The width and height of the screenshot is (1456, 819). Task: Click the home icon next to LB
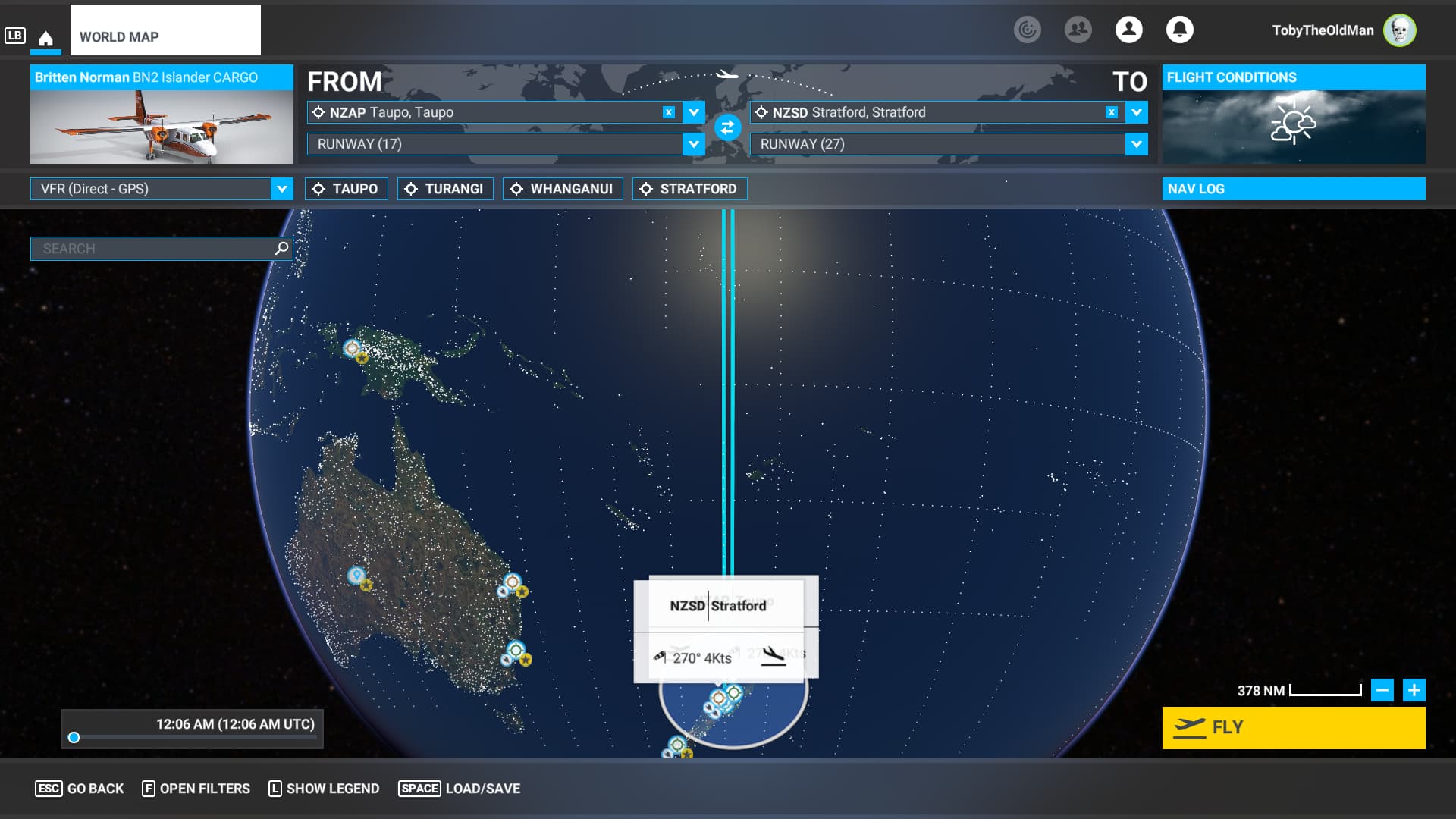45,35
